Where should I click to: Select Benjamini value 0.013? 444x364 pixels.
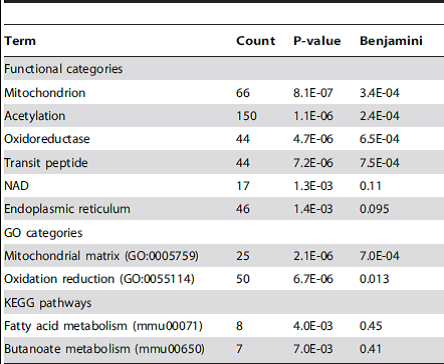[x=374, y=279]
